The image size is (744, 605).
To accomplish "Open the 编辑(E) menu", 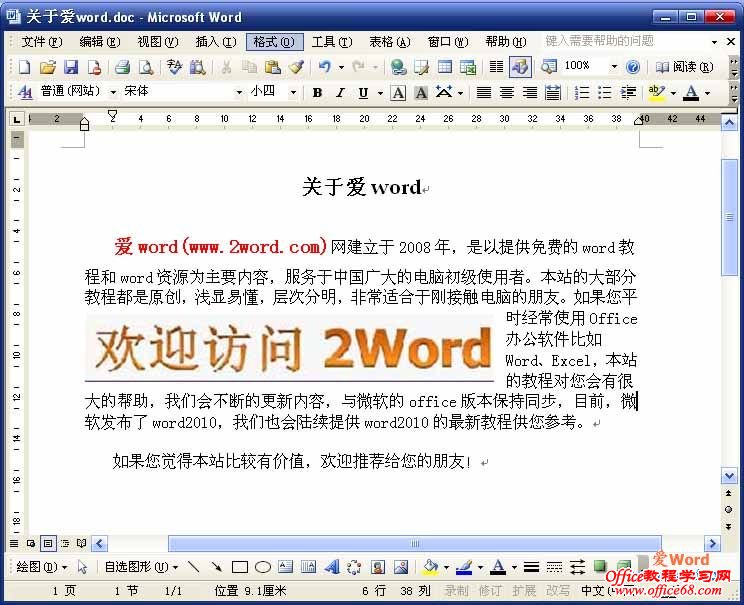I will click(x=100, y=42).
